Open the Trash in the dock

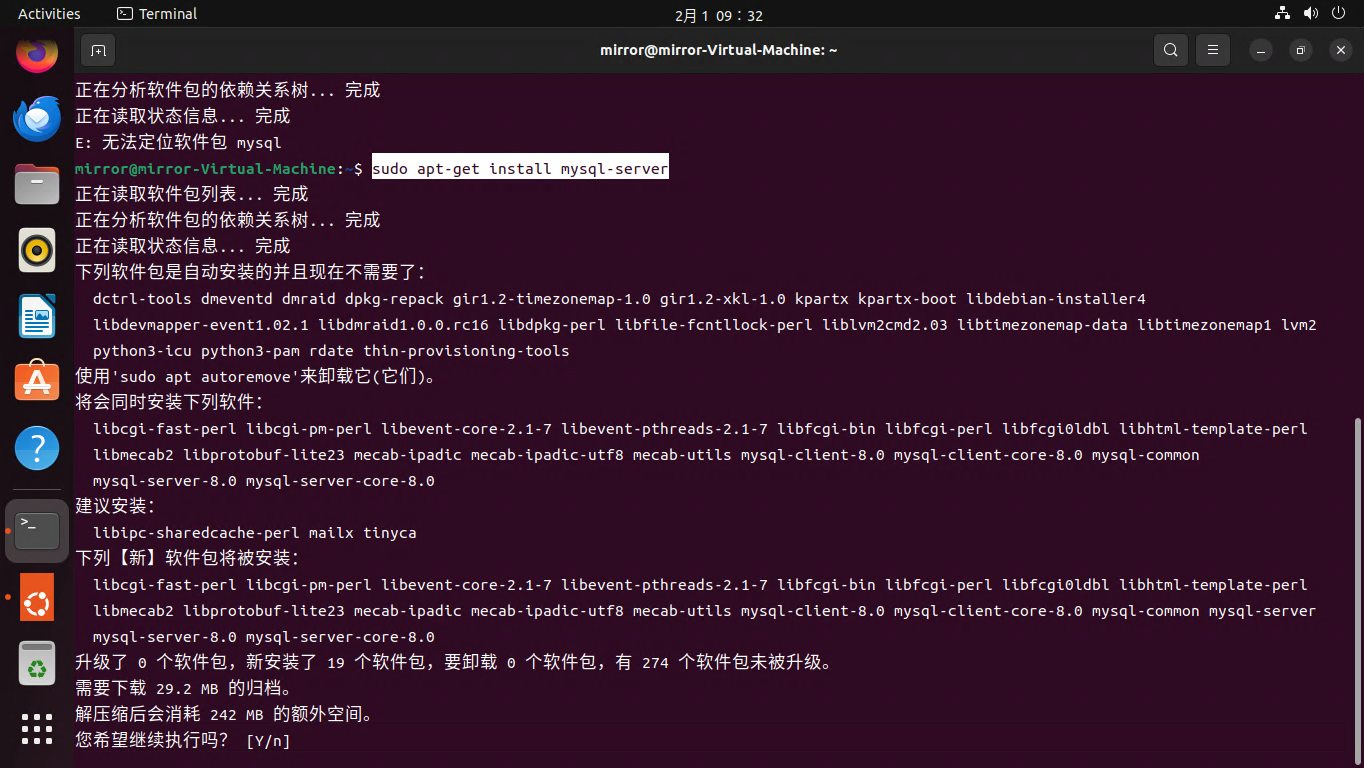pyautogui.click(x=37, y=663)
